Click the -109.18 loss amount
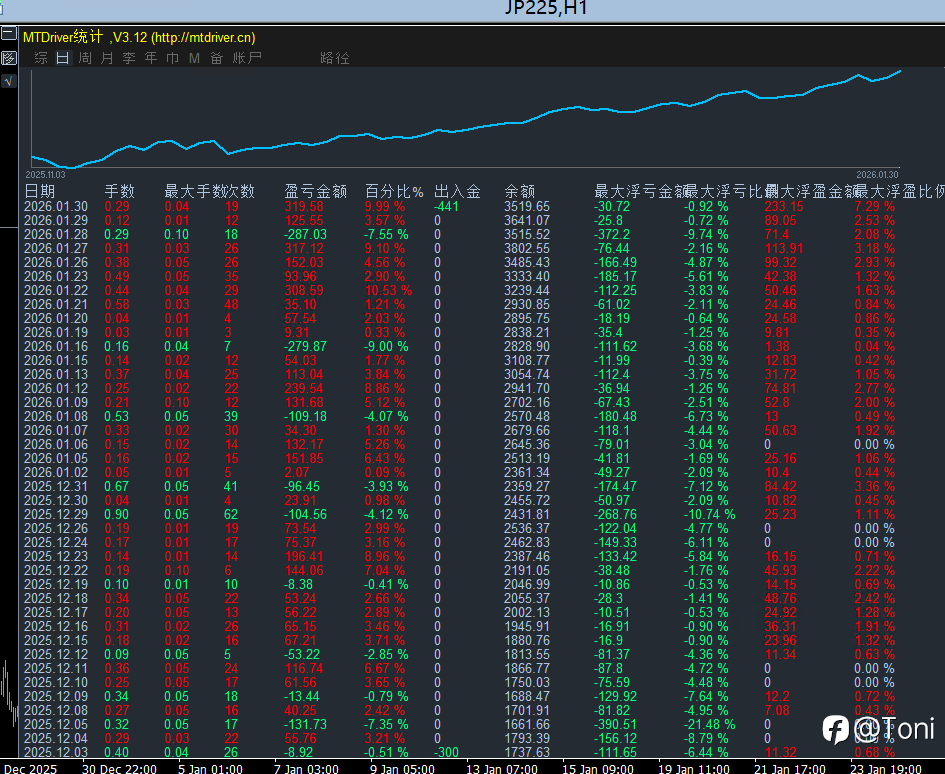 click(x=306, y=417)
